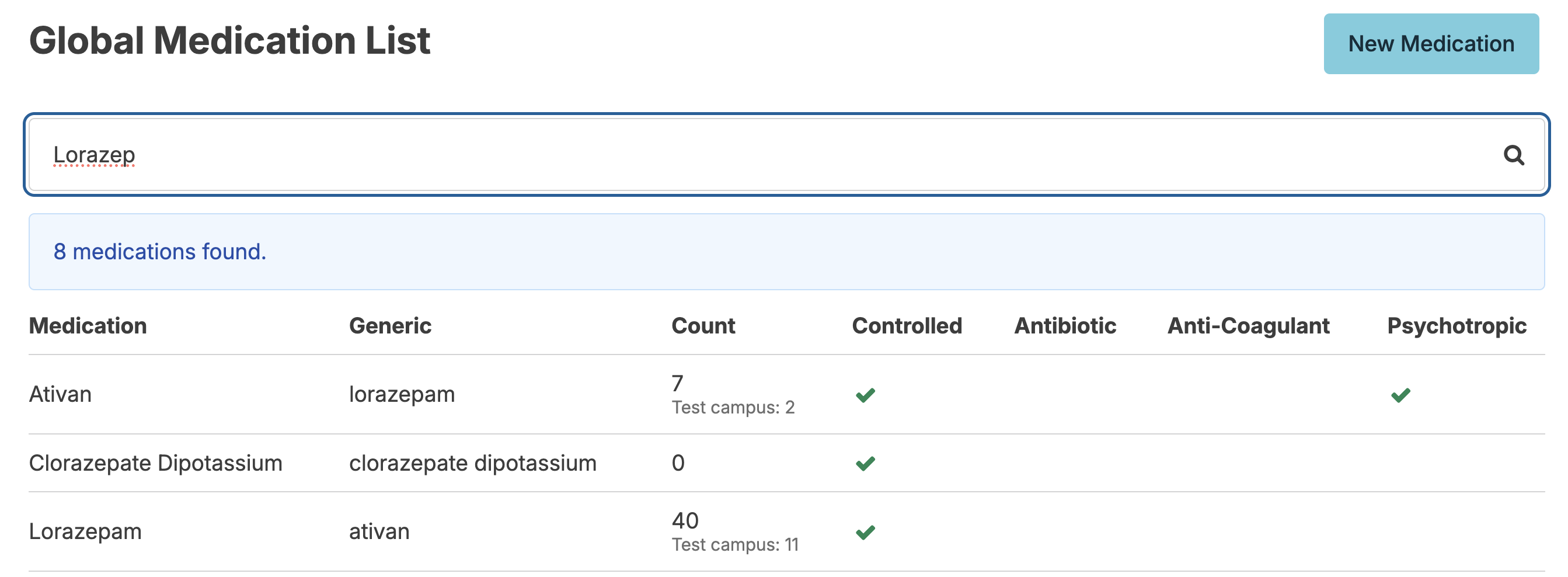1568x577 pixels.
Task: Click the search magnifier icon
Action: (x=1513, y=155)
